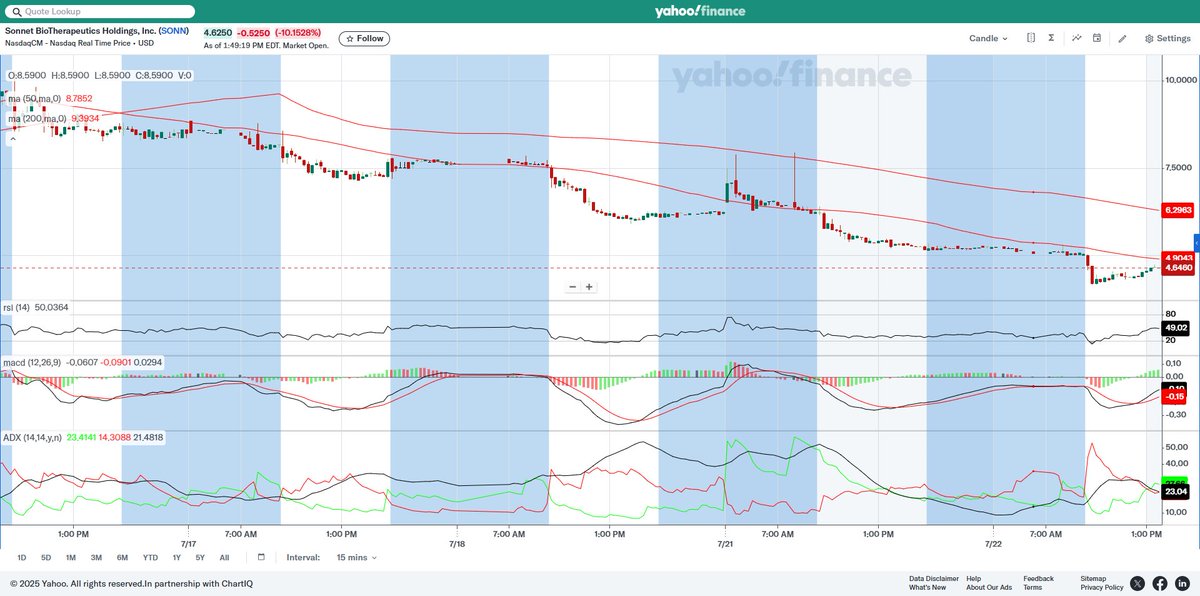Zoom out chart with minus button
This screenshot has width=1200, height=596.
coord(573,287)
